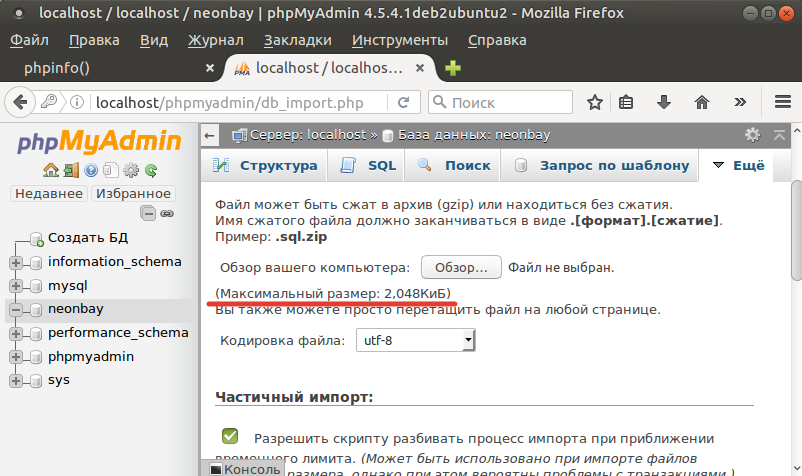802x476 pixels.
Task: Open the Журнал menu in Firefox
Action: pos(215,41)
